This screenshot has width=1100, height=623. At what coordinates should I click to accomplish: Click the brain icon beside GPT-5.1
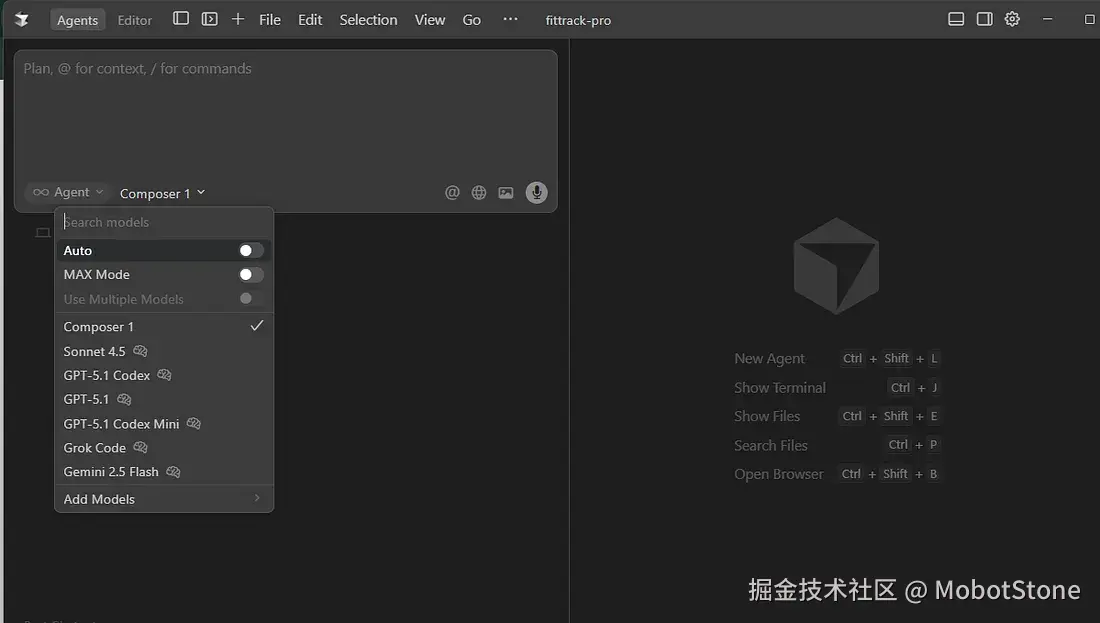tap(124, 399)
